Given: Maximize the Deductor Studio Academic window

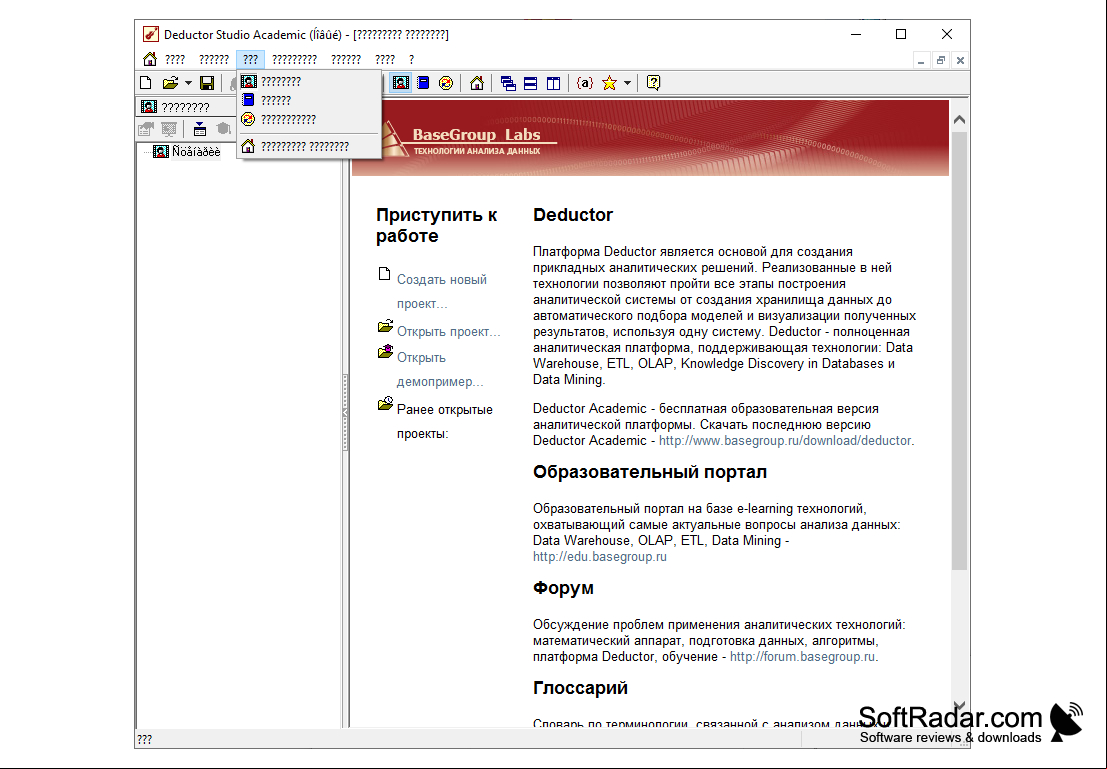Looking at the screenshot, I should coord(901,34).
